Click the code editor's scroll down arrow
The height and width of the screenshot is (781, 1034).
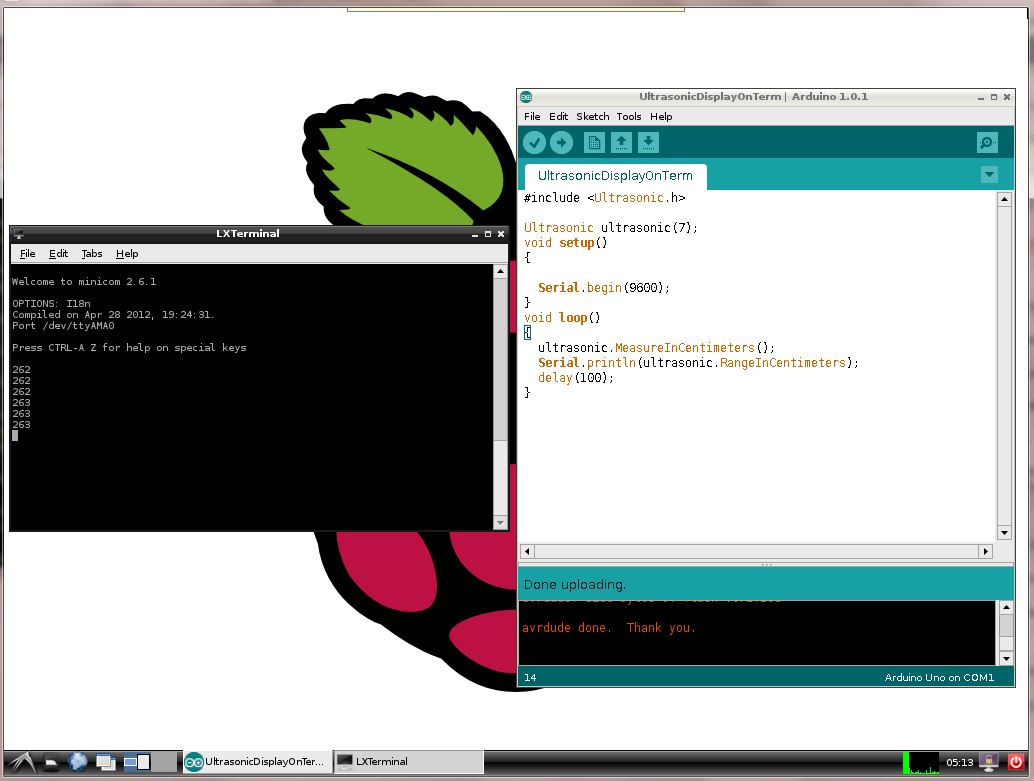[1004, 533]
